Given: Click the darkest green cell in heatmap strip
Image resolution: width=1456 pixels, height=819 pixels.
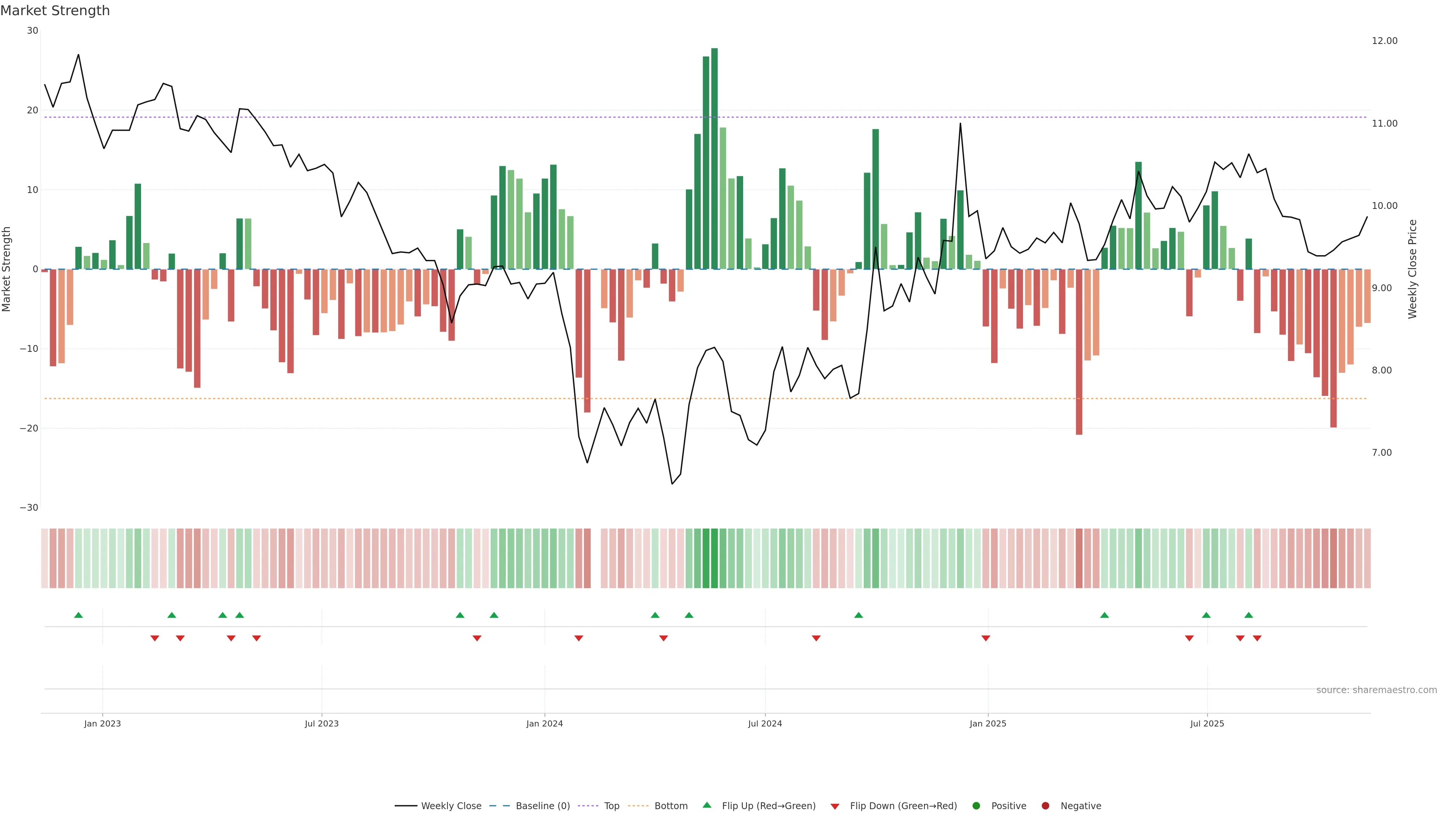Looking at the screenshot, I should 714,559.
